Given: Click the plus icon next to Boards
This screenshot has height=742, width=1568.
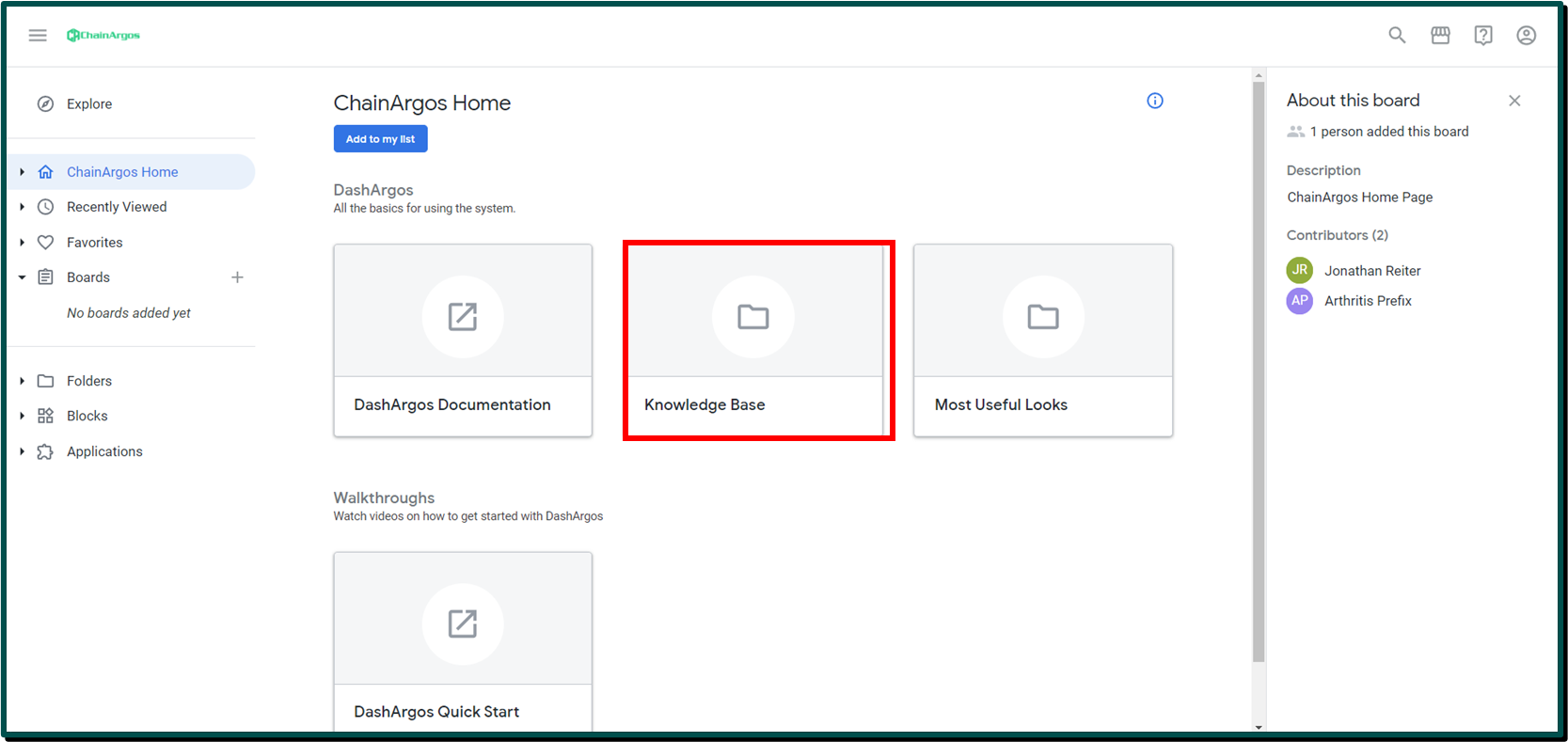Looking at the screenshot, I should click(237, 277).
